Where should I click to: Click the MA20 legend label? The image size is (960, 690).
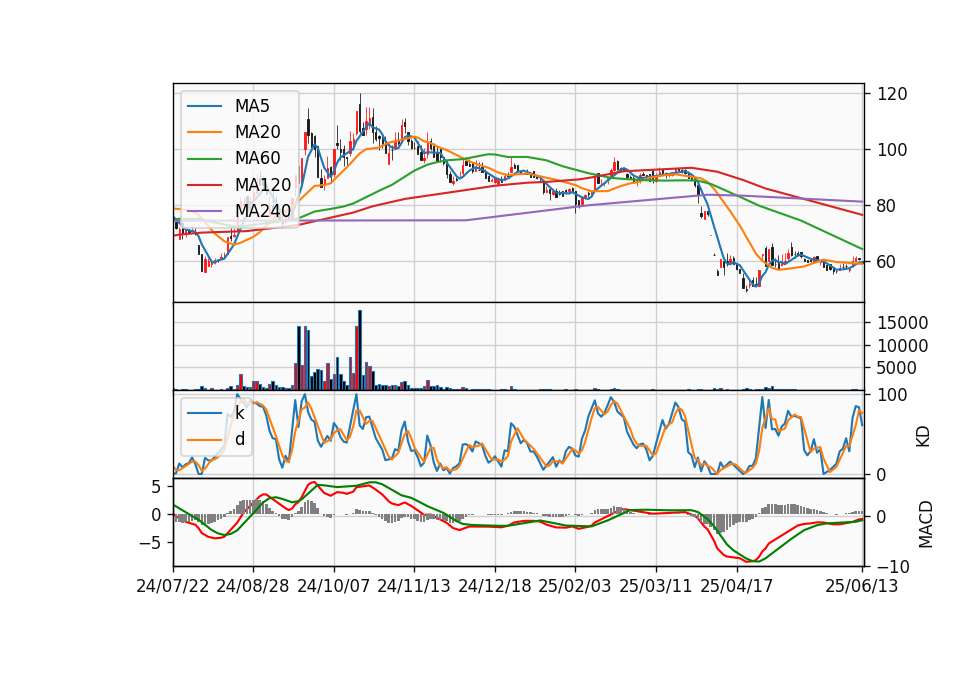(257, 132)
